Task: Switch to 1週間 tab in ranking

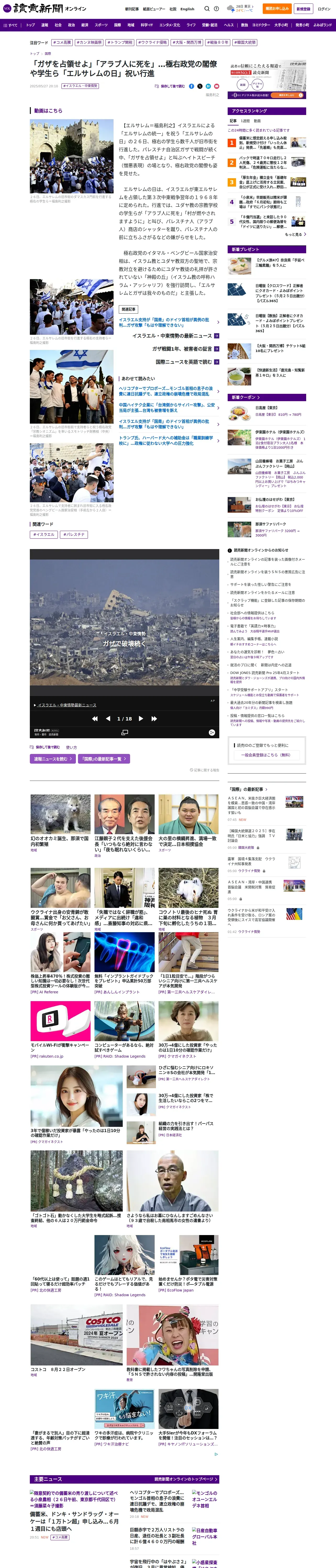Action: (245, 121)
